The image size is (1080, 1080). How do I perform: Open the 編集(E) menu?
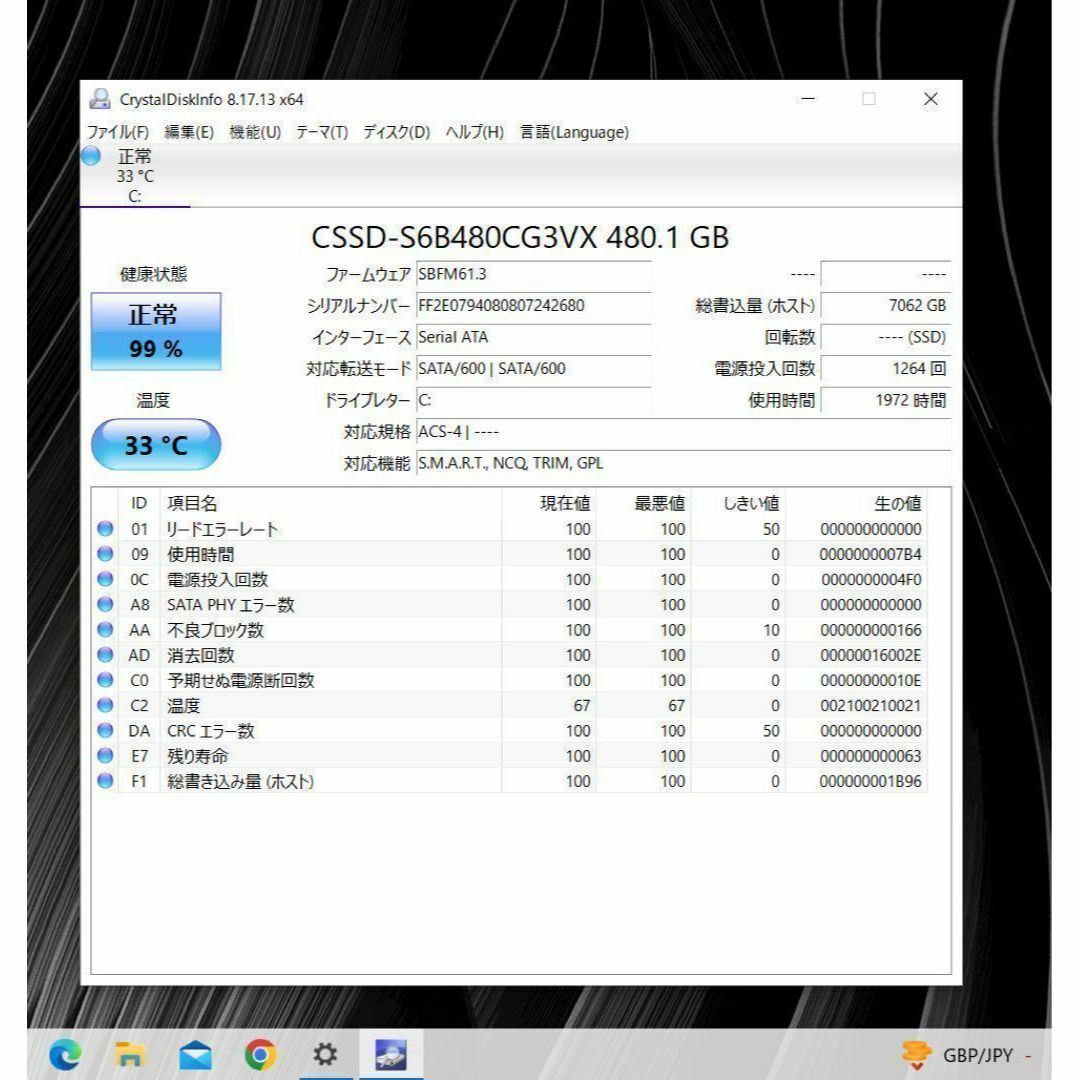click(x=189, y=132)
